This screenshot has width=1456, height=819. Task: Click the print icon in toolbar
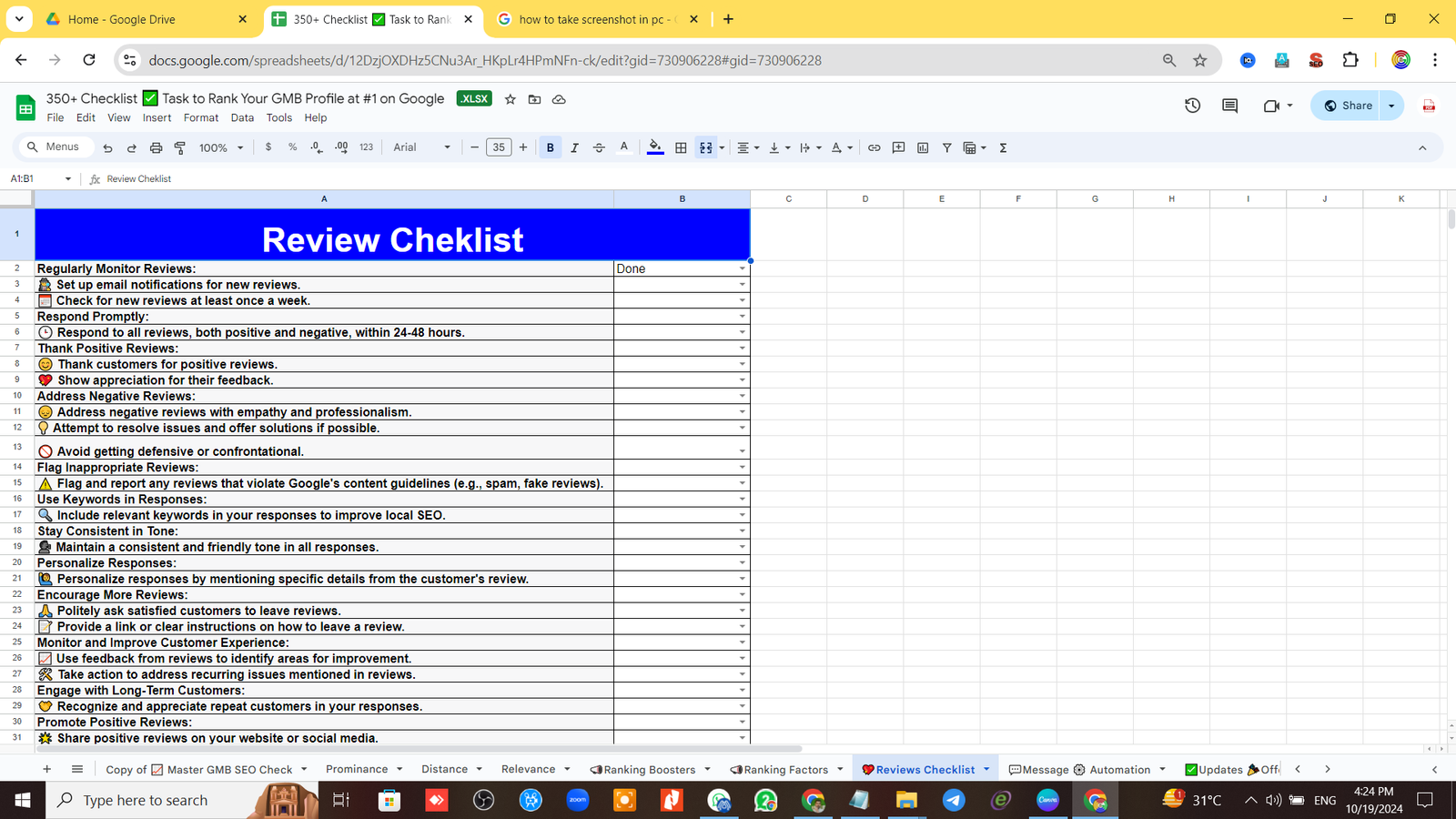click(156, 147)
